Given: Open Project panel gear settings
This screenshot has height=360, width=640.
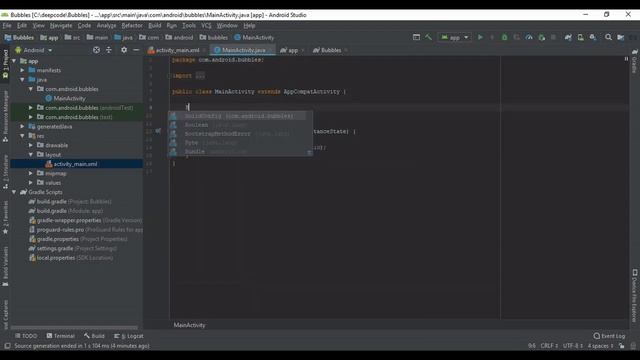Looking at the screenshot, I should click(124, 50).
